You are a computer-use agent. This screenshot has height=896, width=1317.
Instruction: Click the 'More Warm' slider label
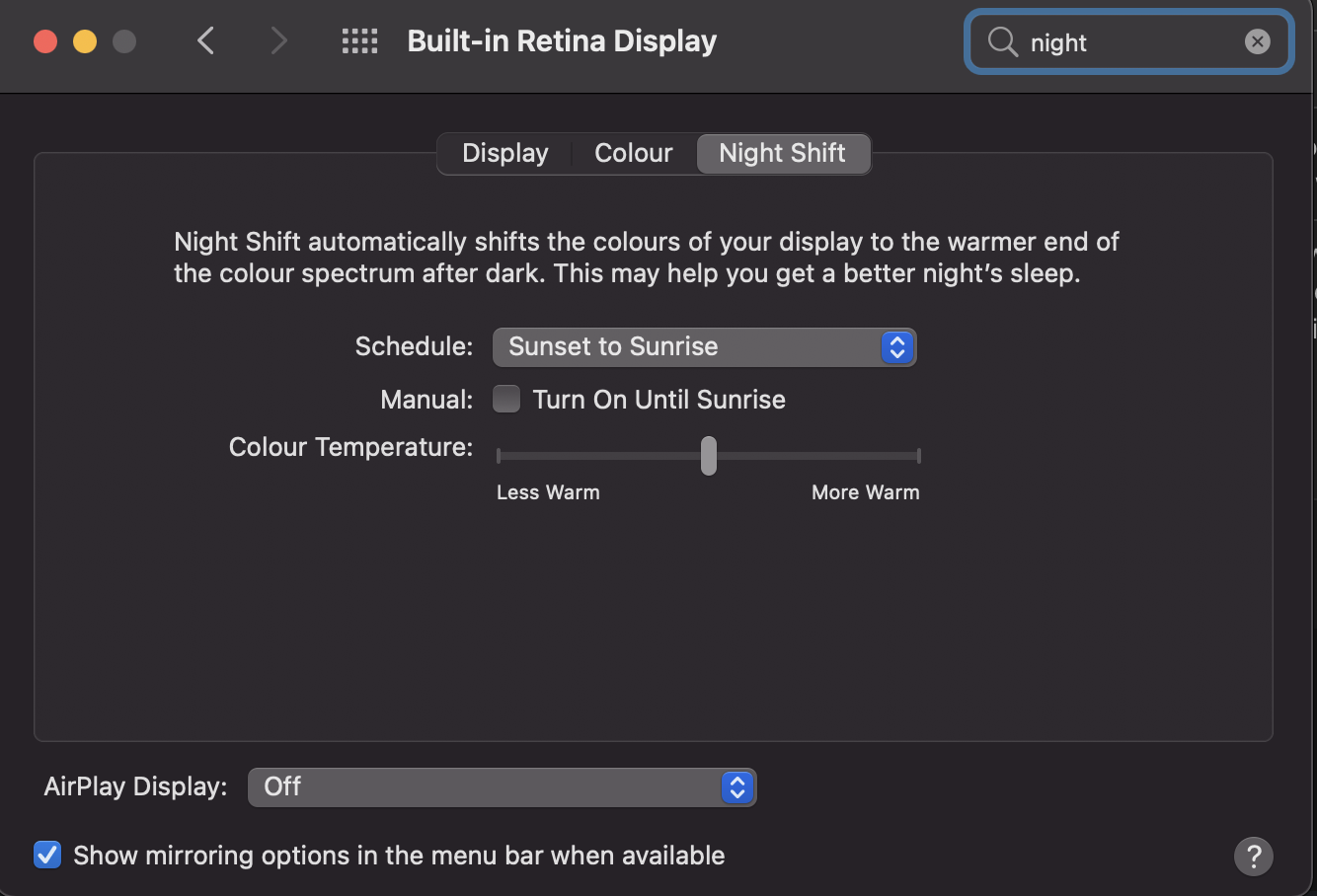click(x=866, y=492)
